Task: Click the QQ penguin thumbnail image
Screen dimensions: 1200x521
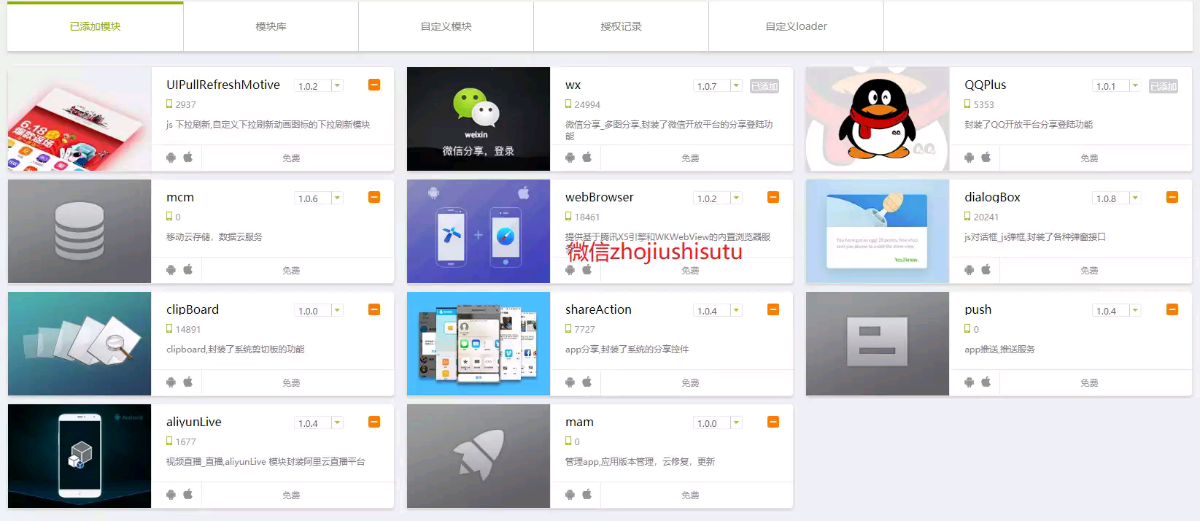Action: point(877,119)
